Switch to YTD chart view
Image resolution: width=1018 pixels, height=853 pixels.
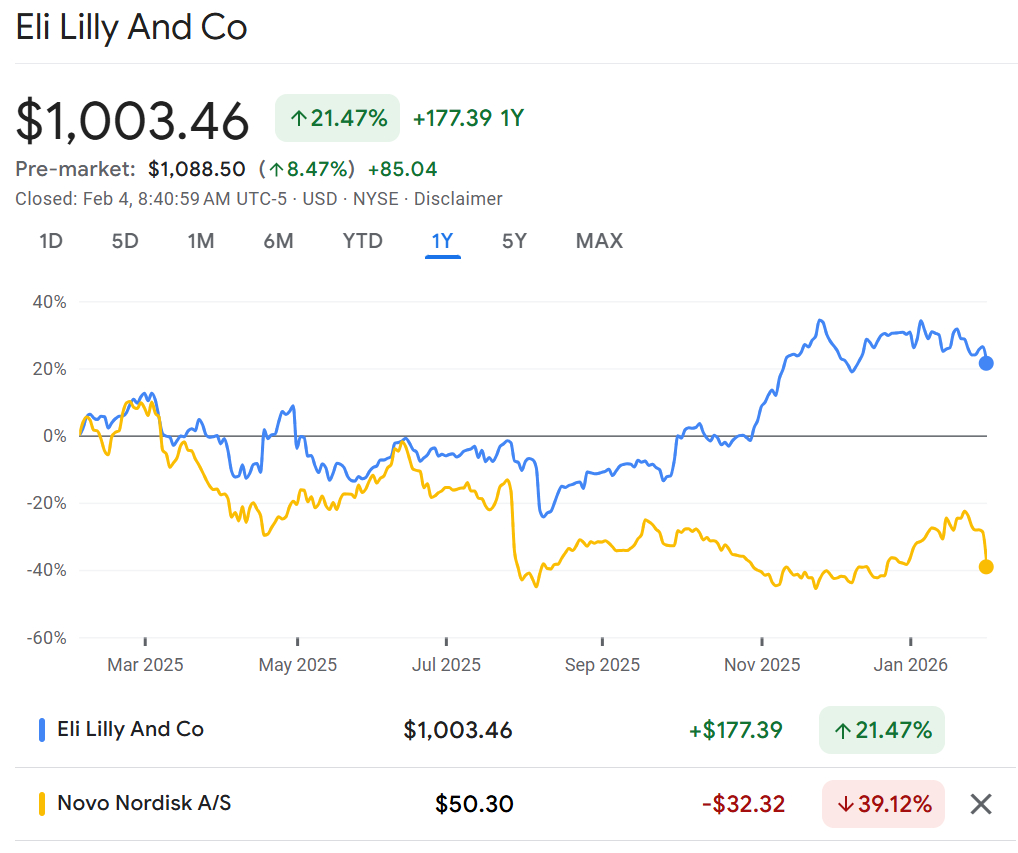362,241
